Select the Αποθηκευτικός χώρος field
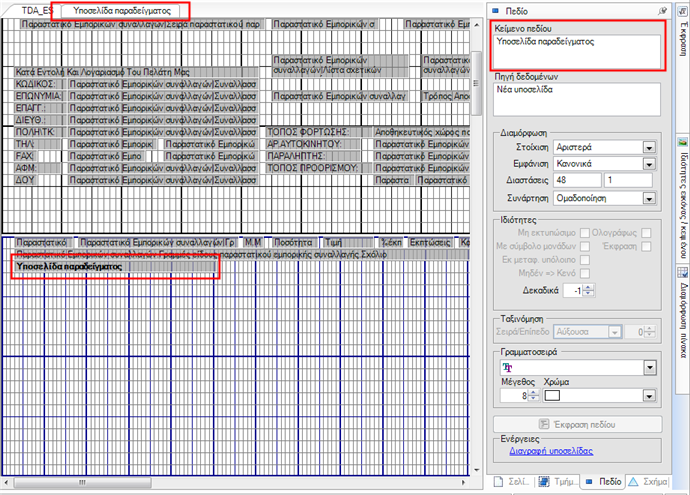The height and width of the screenshot is (495, 690). (422, 132)
